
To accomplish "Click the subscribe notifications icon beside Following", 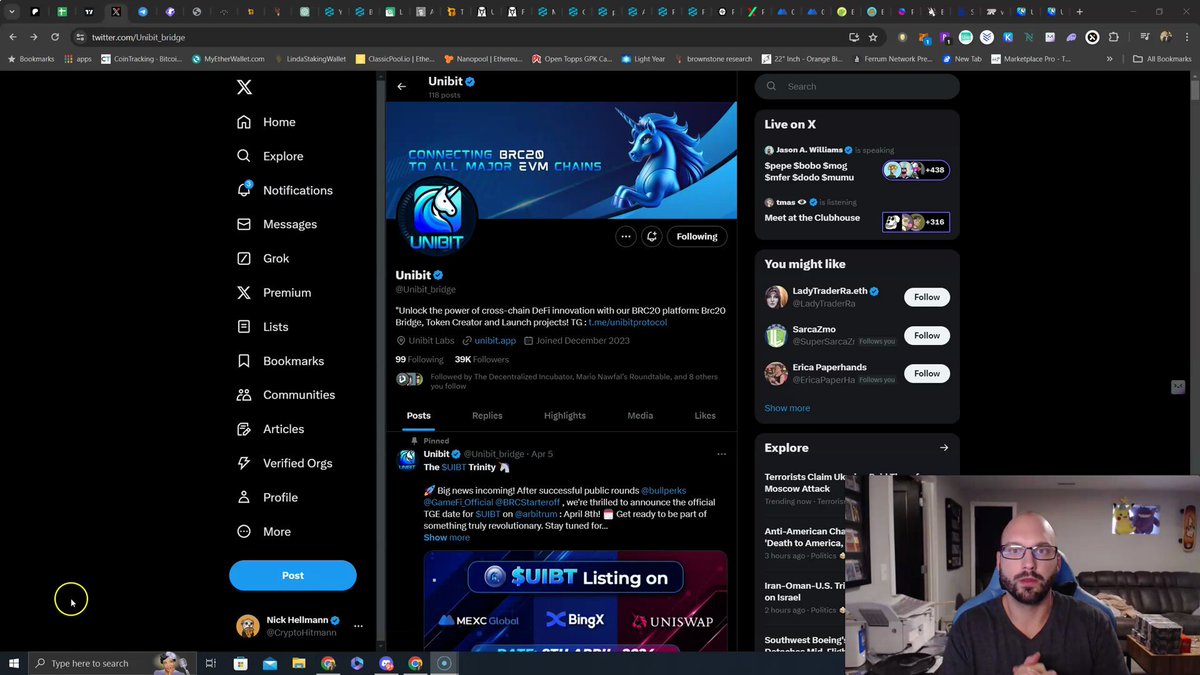I will (x=652, y=236).
